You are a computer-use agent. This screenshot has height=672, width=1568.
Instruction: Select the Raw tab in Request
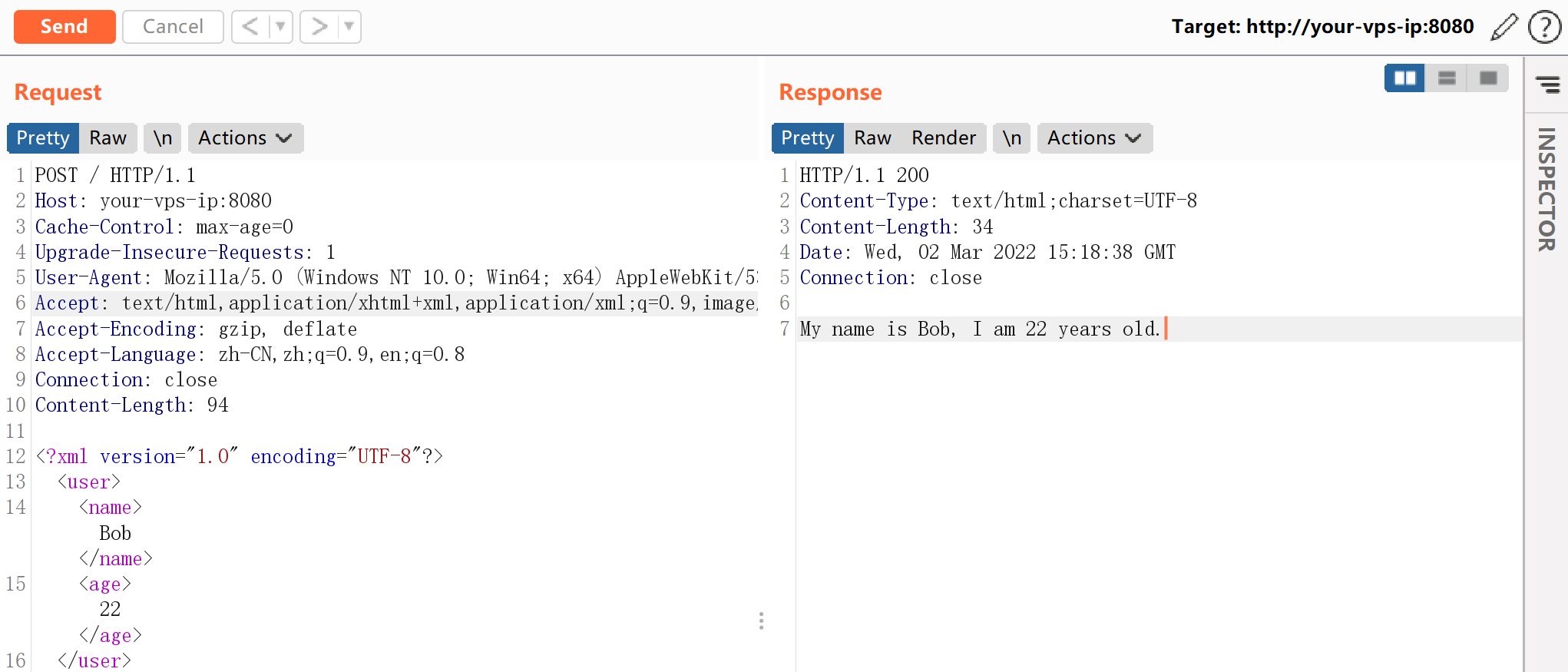pos(108,138)
